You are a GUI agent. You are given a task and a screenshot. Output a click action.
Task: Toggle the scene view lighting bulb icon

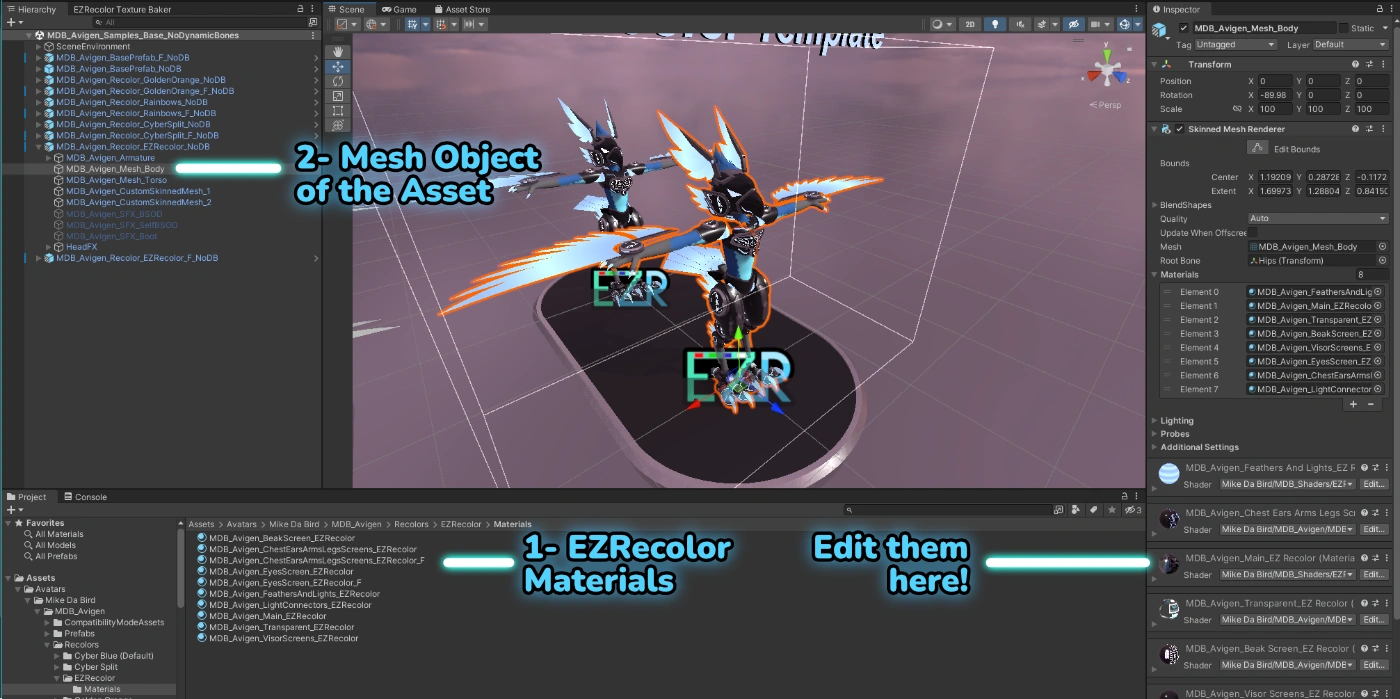(x=995, y=24)
